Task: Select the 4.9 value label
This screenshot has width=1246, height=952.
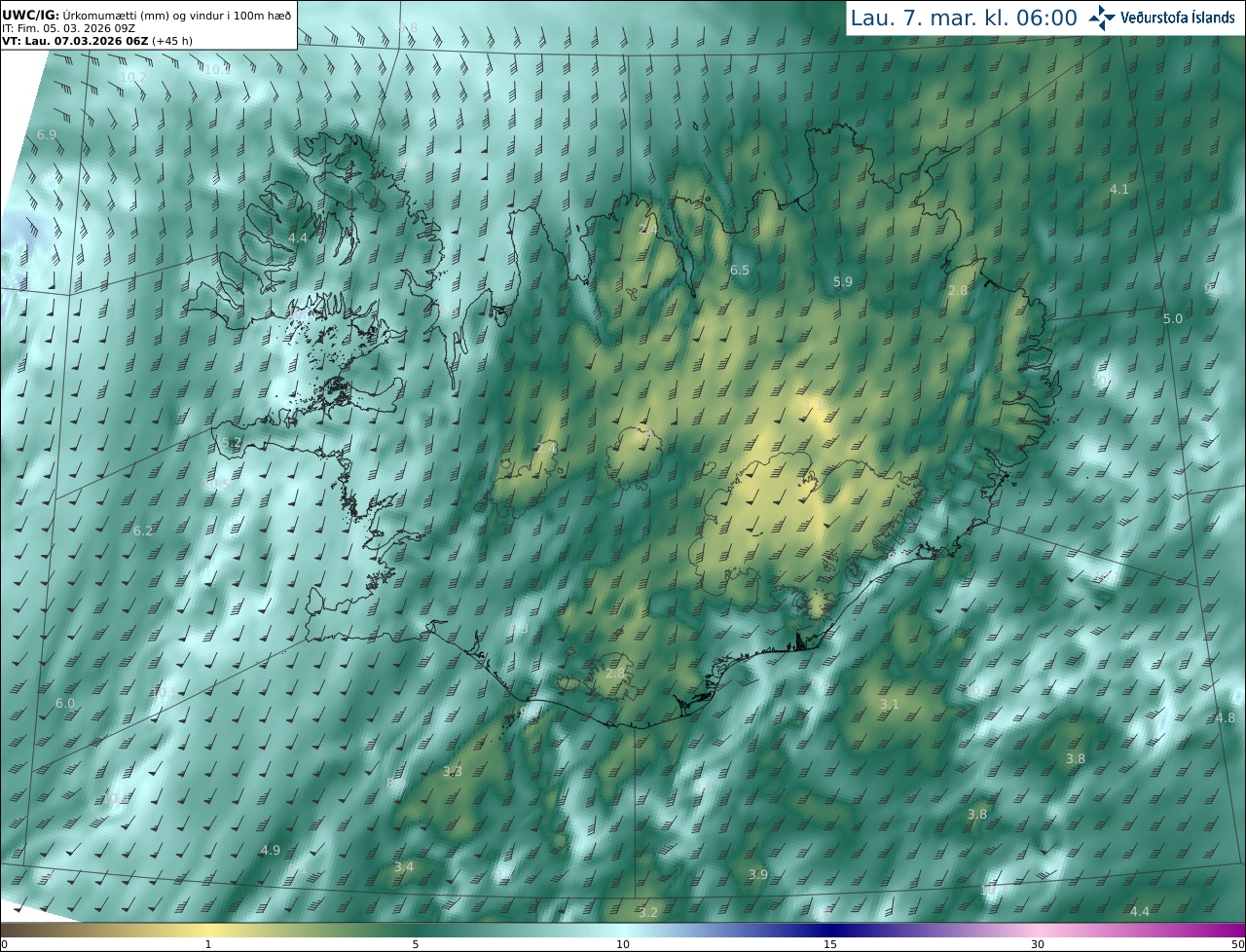Action: coord(271,850)
